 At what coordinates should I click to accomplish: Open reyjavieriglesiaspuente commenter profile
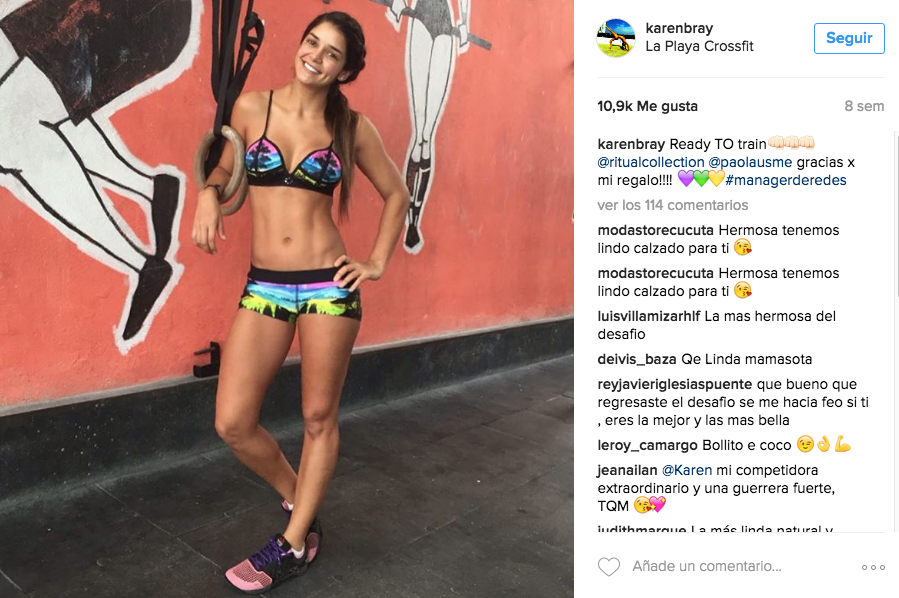coord(675,384)
